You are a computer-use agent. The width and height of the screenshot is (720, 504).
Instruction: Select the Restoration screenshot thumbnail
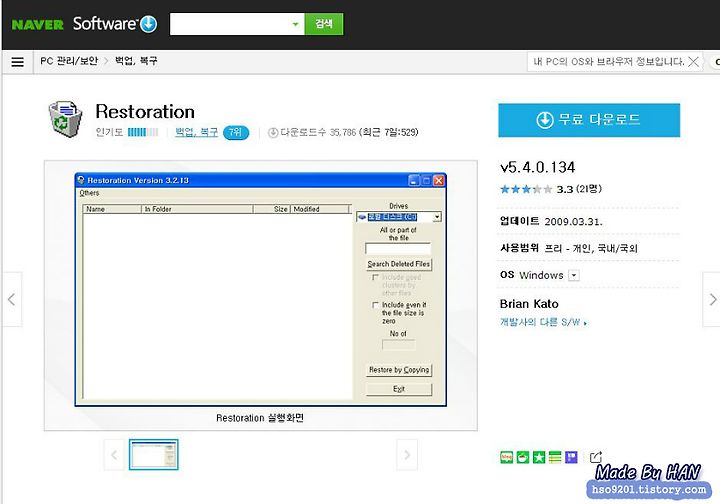(x=153, y=454)
